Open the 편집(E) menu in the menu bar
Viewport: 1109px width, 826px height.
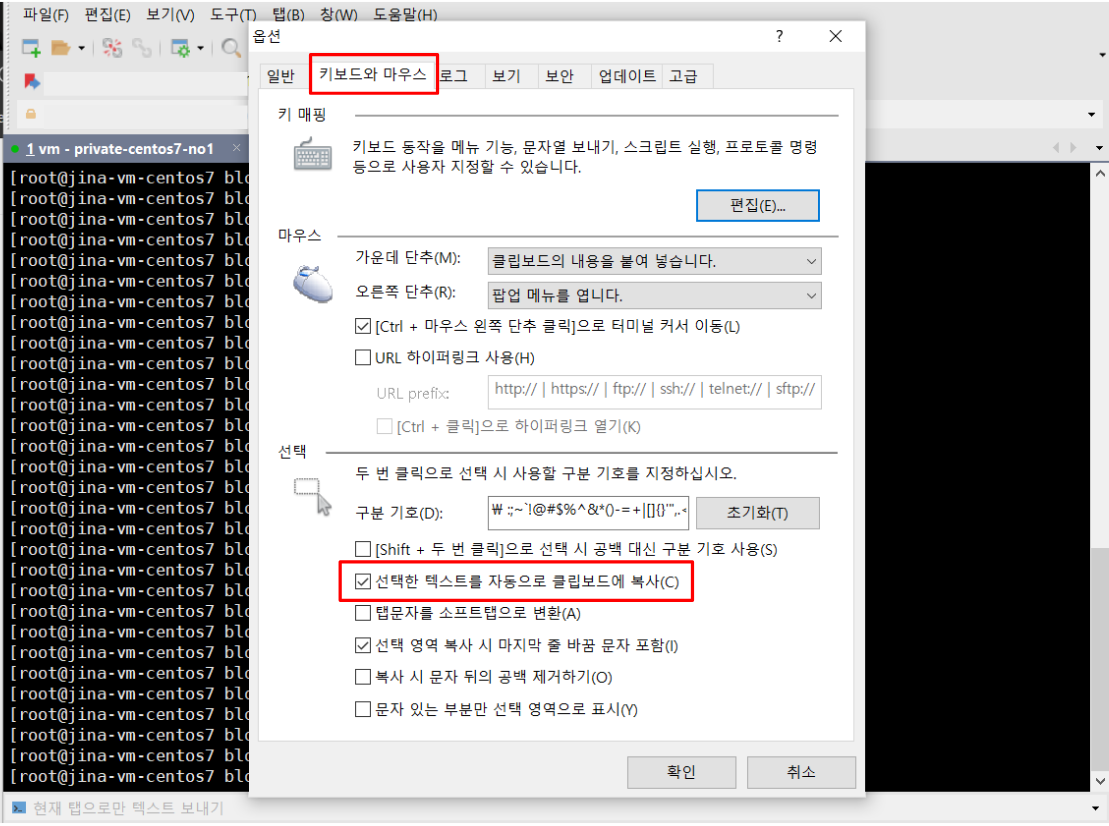coord(108,14)
